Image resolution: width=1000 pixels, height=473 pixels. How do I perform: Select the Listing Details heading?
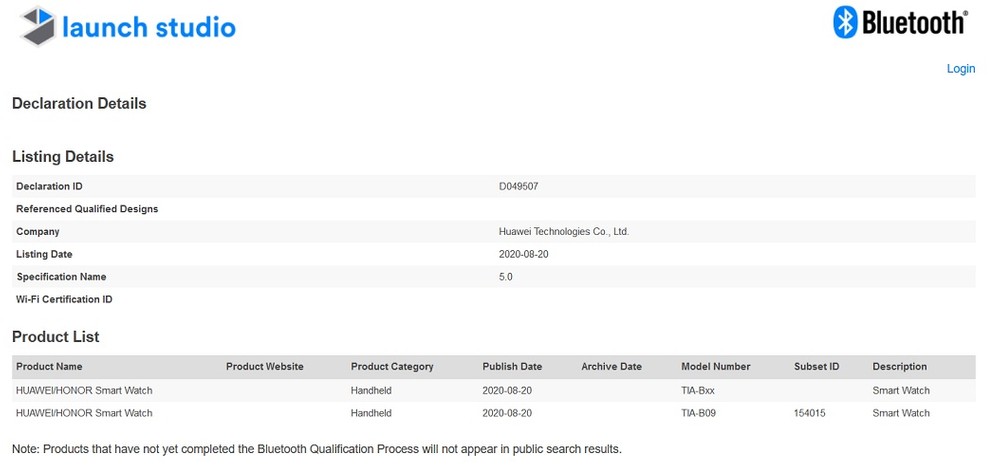point(63,157)
